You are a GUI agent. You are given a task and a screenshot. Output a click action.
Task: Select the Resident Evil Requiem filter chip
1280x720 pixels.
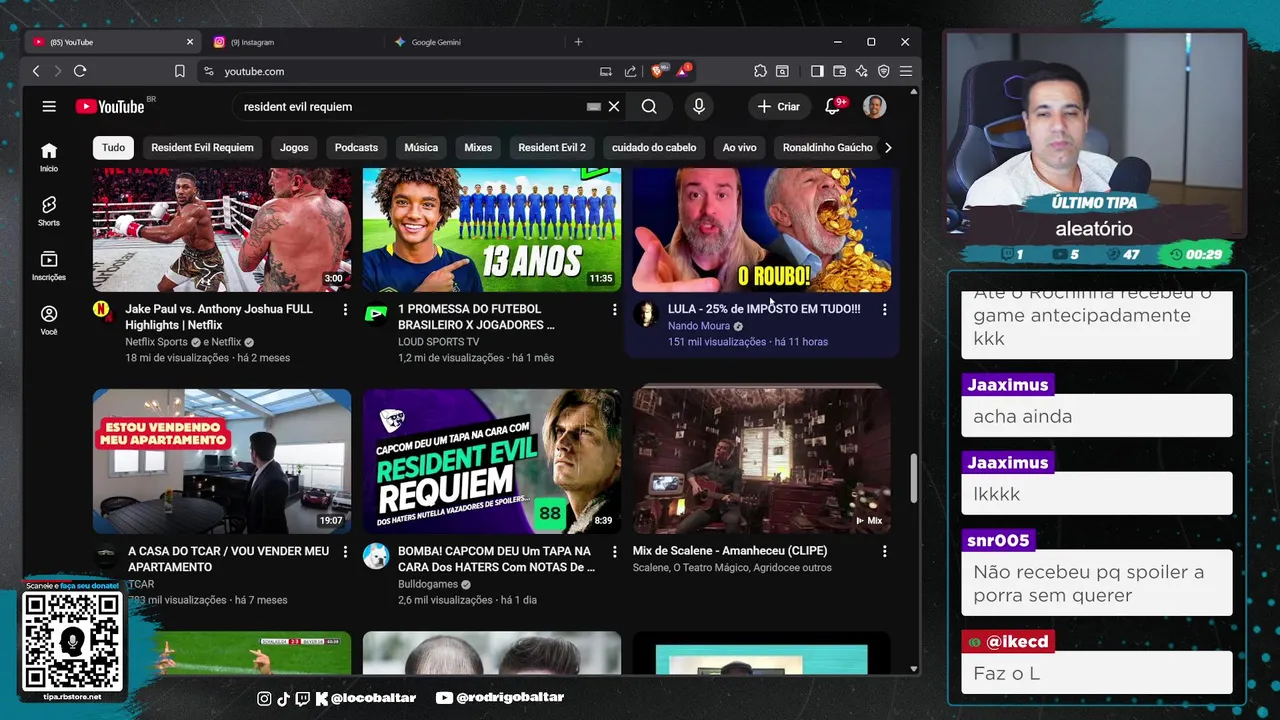click(202, 147)
